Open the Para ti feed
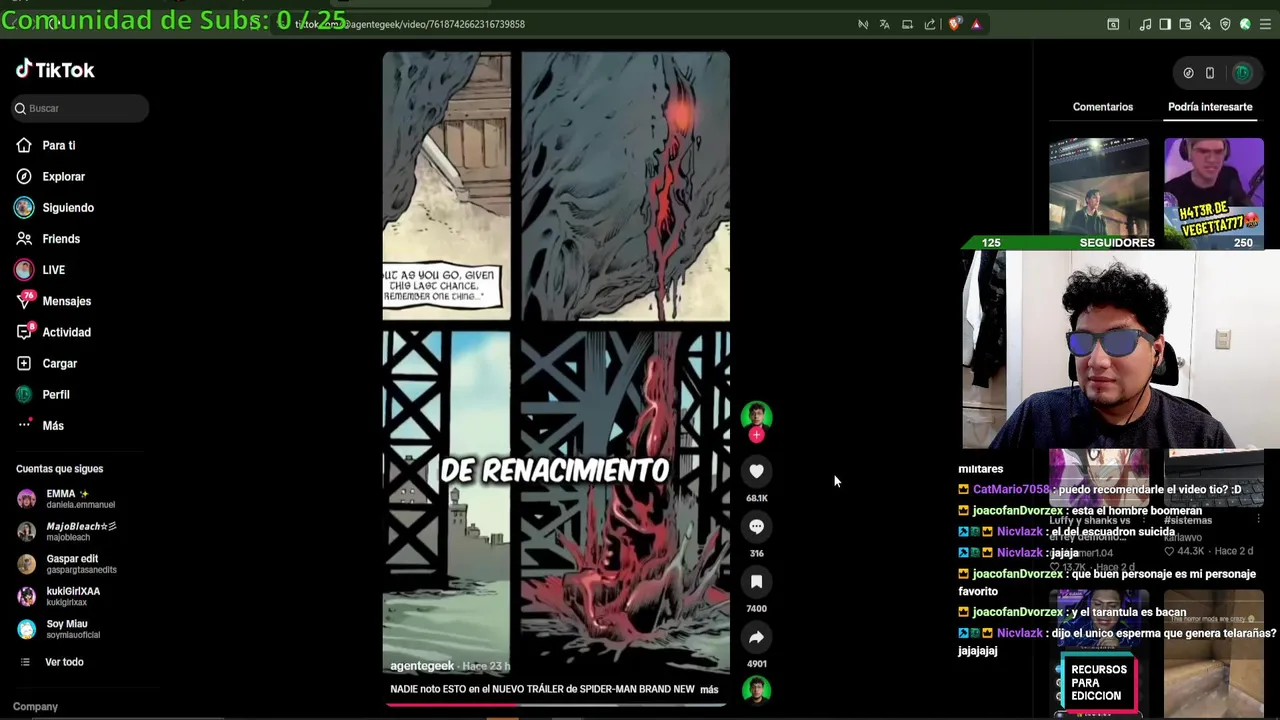The height and width of the screenshot is (720, 1280). click(x=59, y=145)
